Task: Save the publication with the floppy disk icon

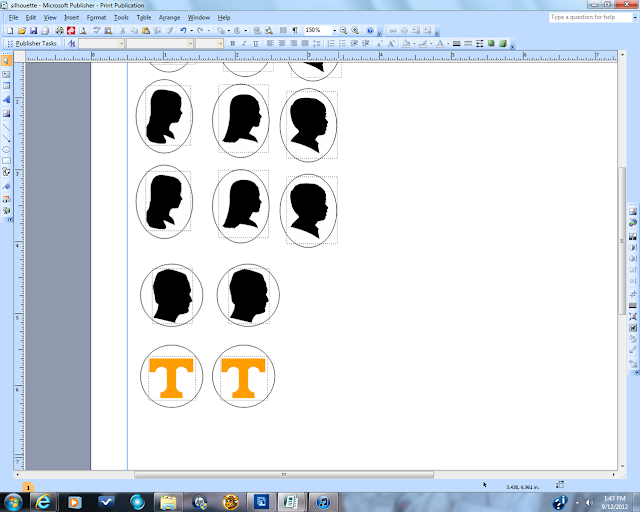Action: pos(33,31)
